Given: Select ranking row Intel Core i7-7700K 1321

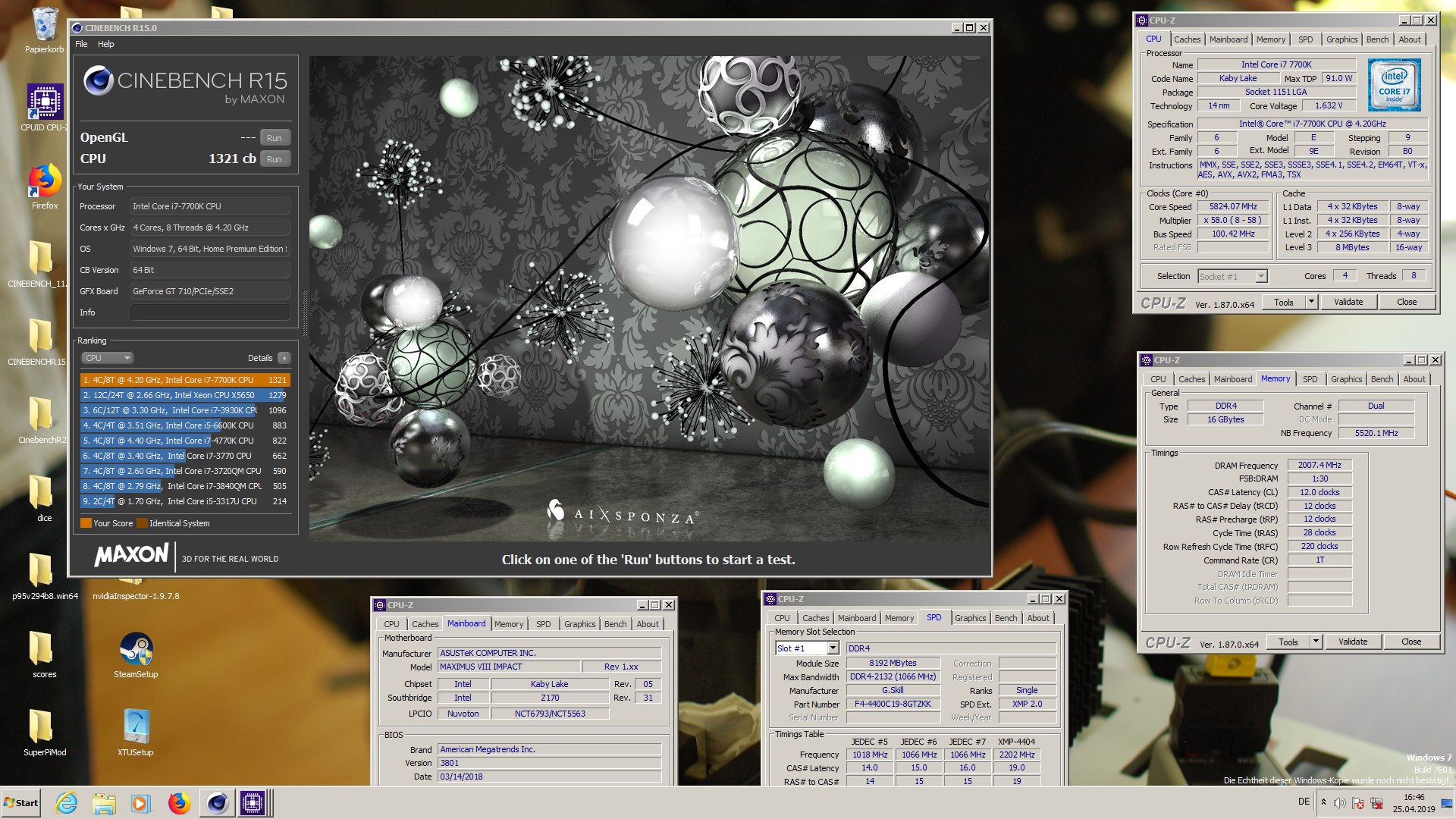Looking at the screenshot, I should (185, 380).
